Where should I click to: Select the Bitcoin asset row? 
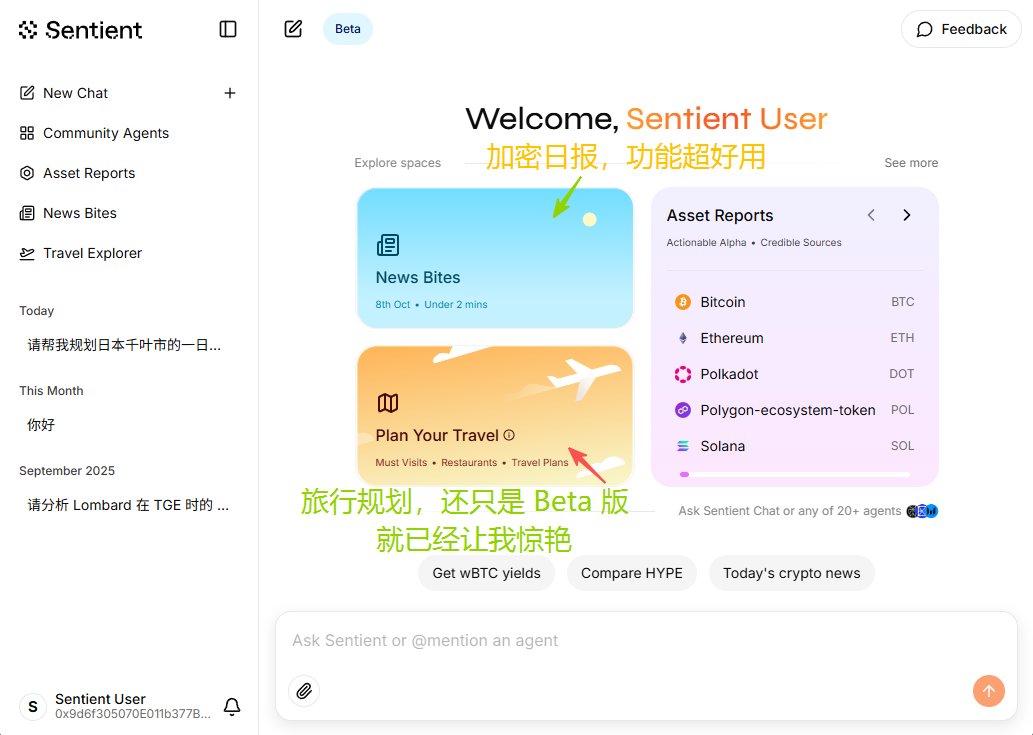point(795,302)
